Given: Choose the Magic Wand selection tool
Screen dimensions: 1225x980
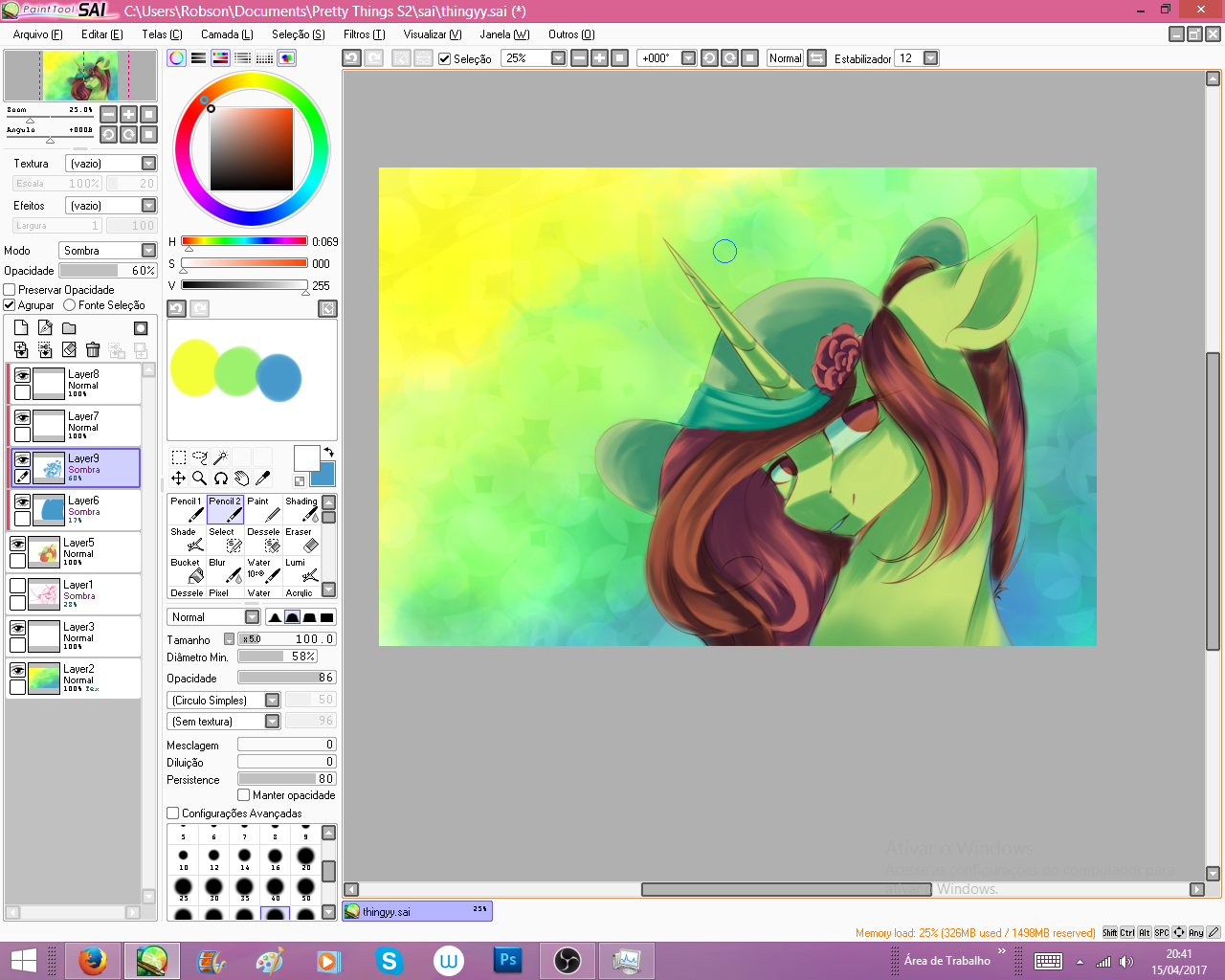Looking at the screenshot, I should pos(220,457).
